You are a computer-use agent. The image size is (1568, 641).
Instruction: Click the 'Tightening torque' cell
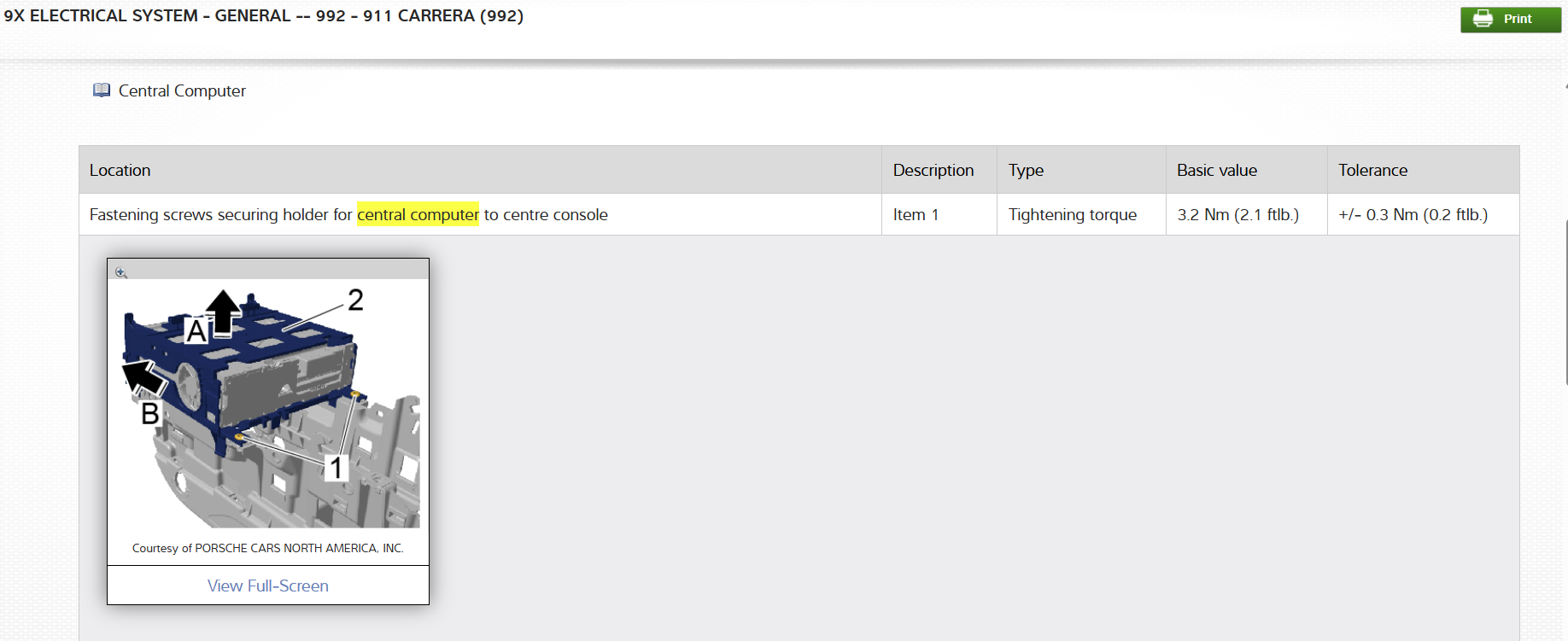1081,214
